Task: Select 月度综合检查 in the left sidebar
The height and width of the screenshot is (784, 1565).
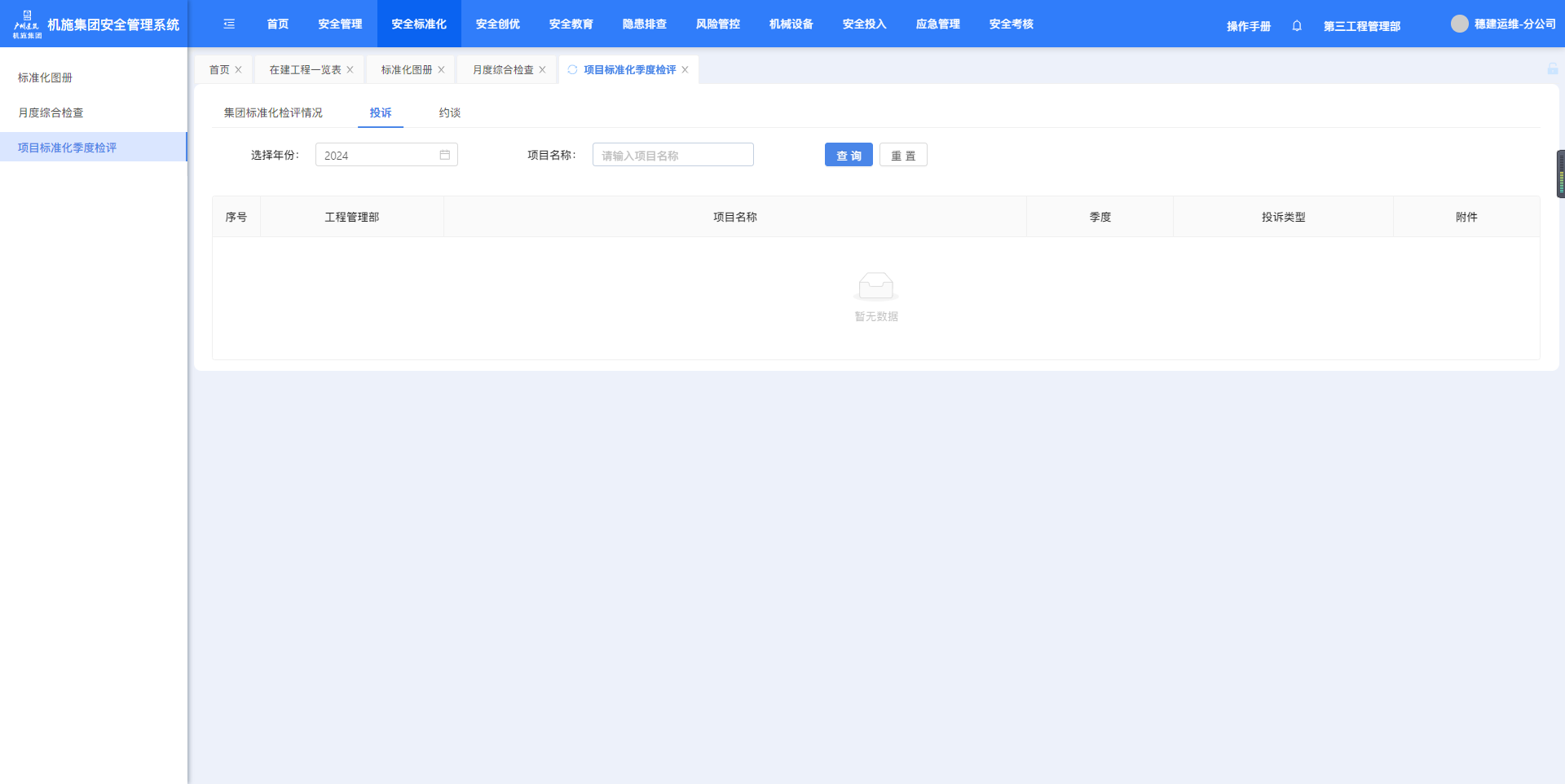Action: pyautogui.click(x=51, y=112)
